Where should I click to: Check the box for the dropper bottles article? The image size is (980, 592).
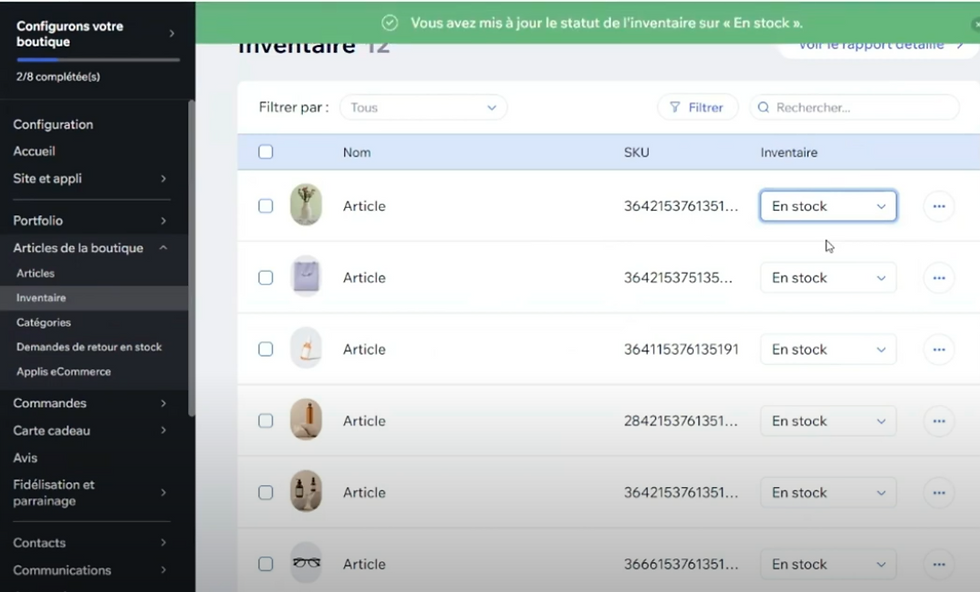coord(266,493)
